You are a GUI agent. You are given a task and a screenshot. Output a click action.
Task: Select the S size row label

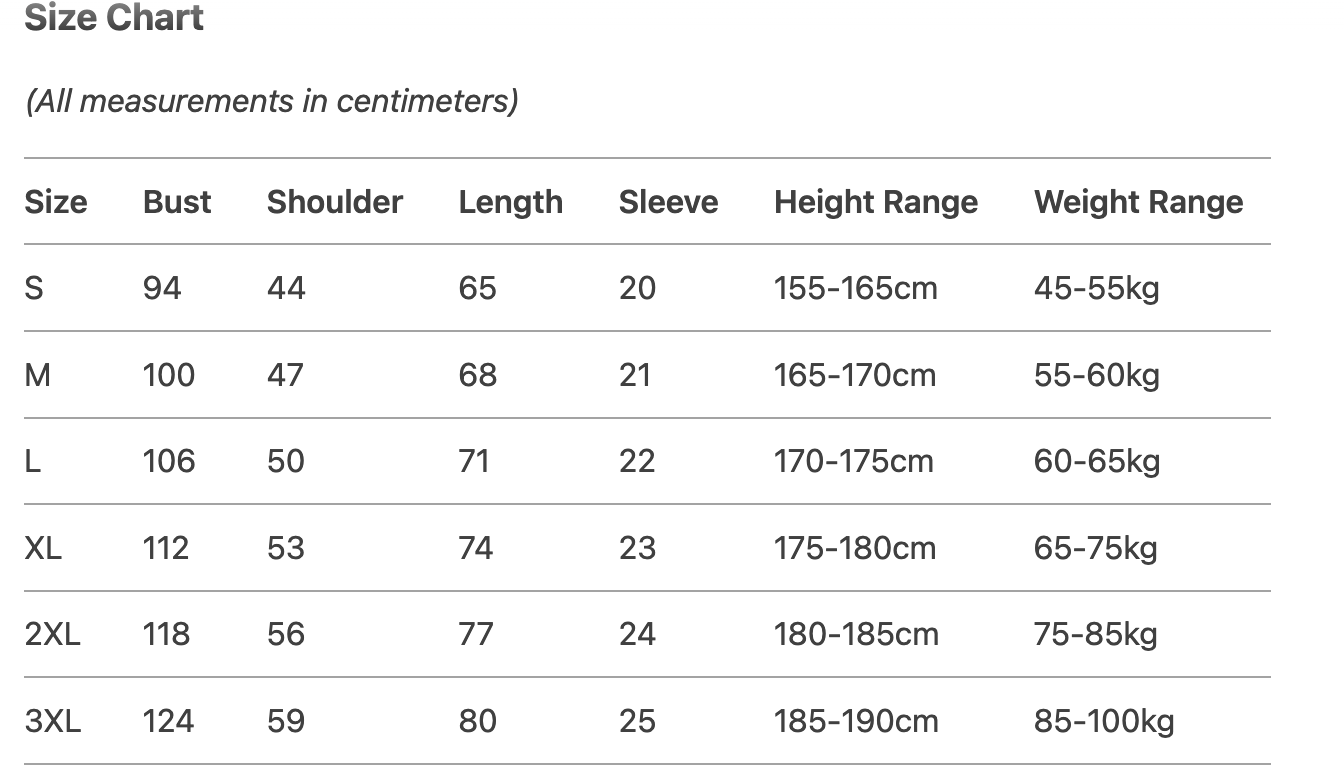34,289
